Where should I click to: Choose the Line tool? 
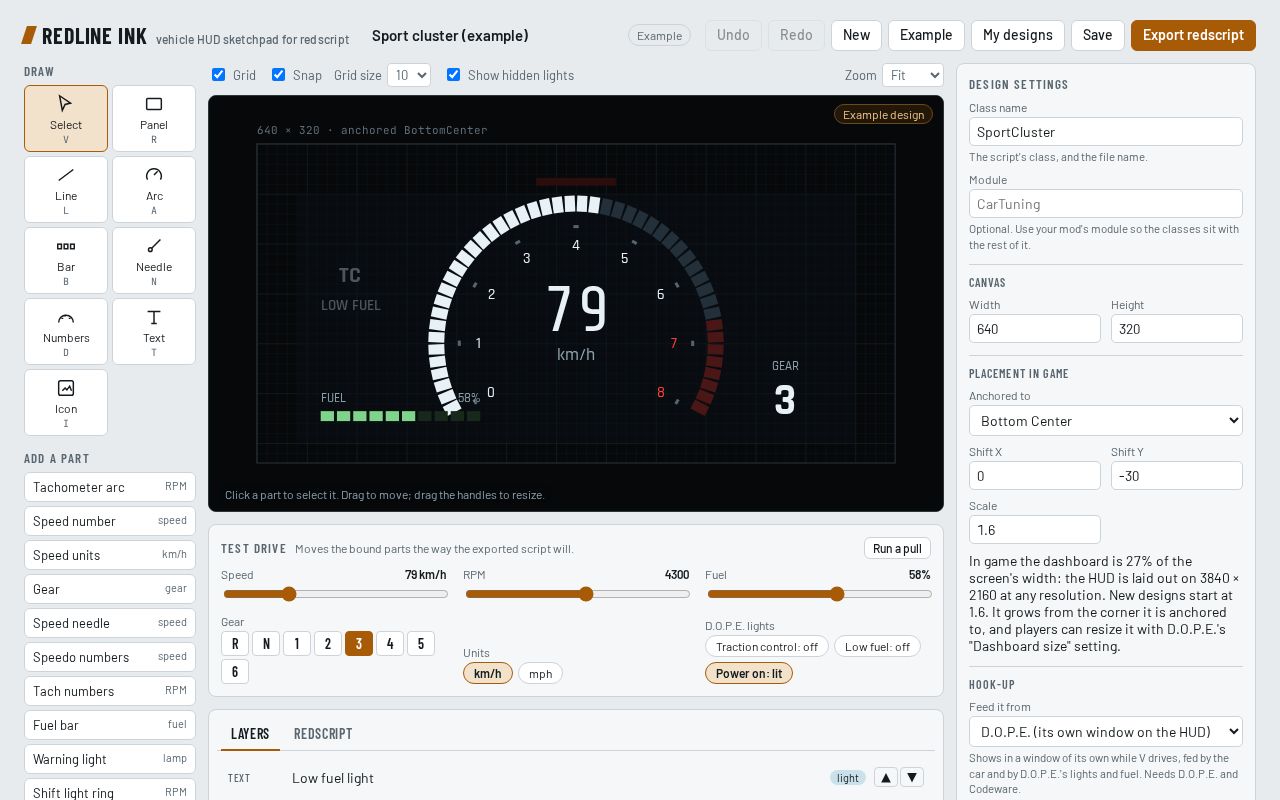[x=66, y=189]
